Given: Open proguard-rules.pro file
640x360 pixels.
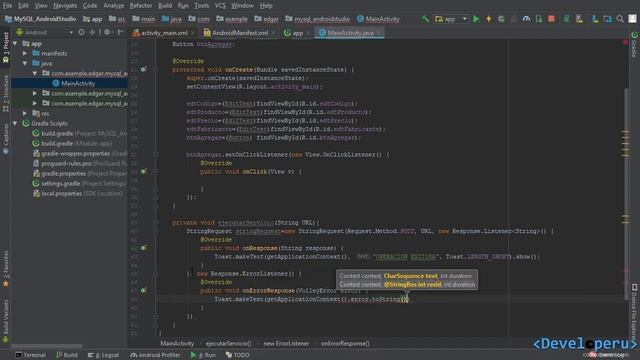Looking at the screenshot, I should tap(66, 164).
